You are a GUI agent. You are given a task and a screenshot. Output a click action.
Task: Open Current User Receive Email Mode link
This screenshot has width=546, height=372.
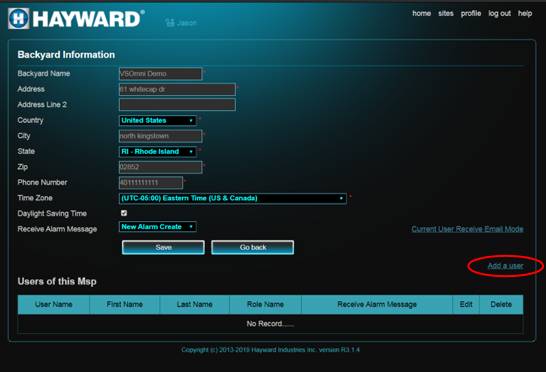[467, 229]
